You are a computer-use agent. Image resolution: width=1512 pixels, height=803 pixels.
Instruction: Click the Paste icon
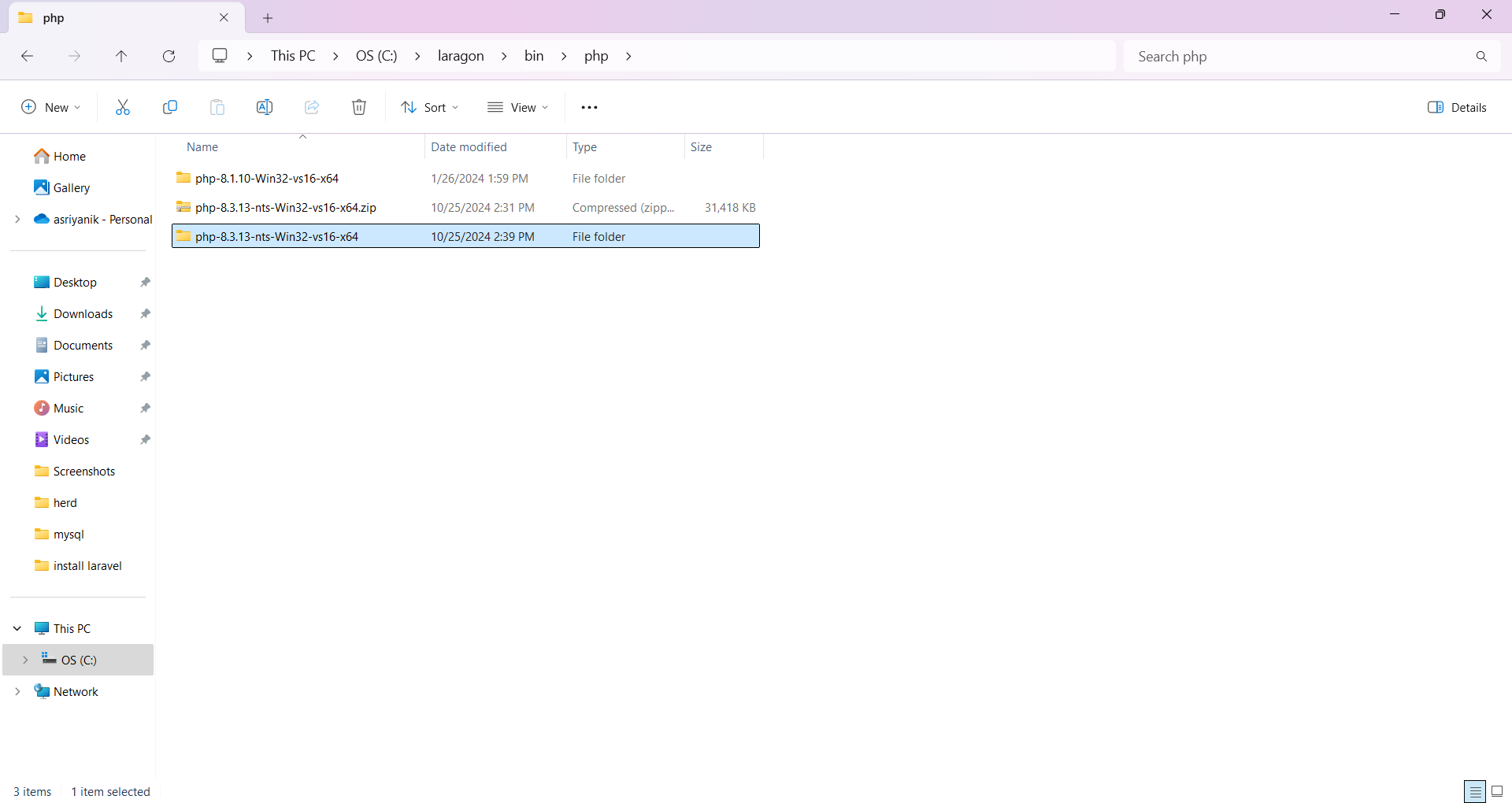[x=217, y=107]
